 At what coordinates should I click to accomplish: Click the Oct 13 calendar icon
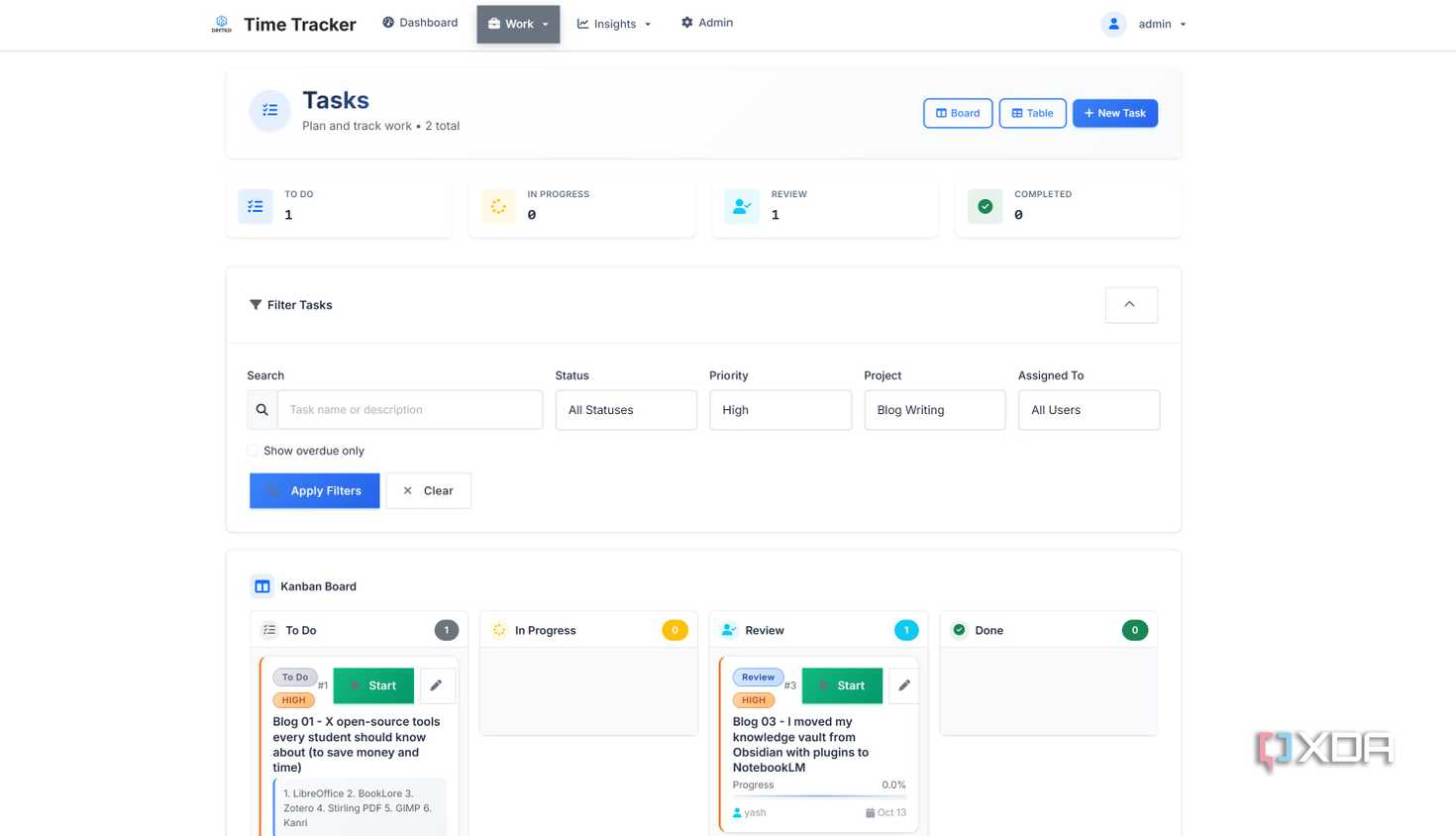click(870, 813)
